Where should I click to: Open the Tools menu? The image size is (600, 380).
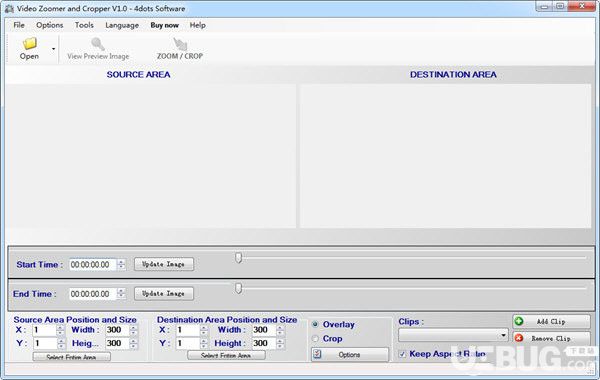84,25
